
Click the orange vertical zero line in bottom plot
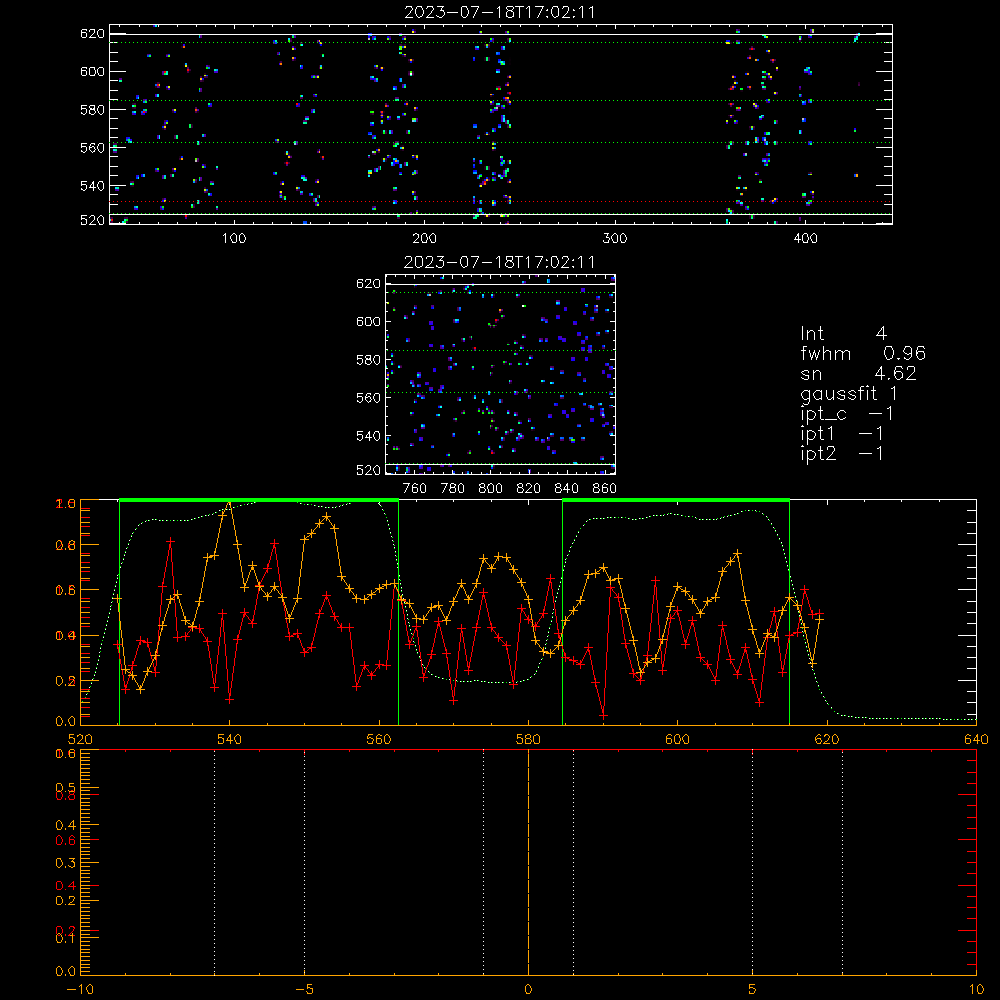pyautogui.click(x=528, y=863)
